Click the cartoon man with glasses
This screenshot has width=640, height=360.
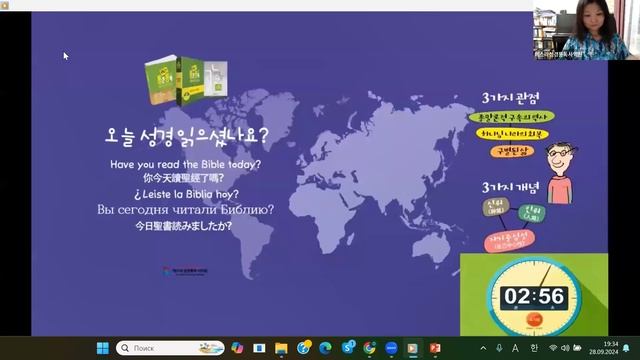click(561, 173)
